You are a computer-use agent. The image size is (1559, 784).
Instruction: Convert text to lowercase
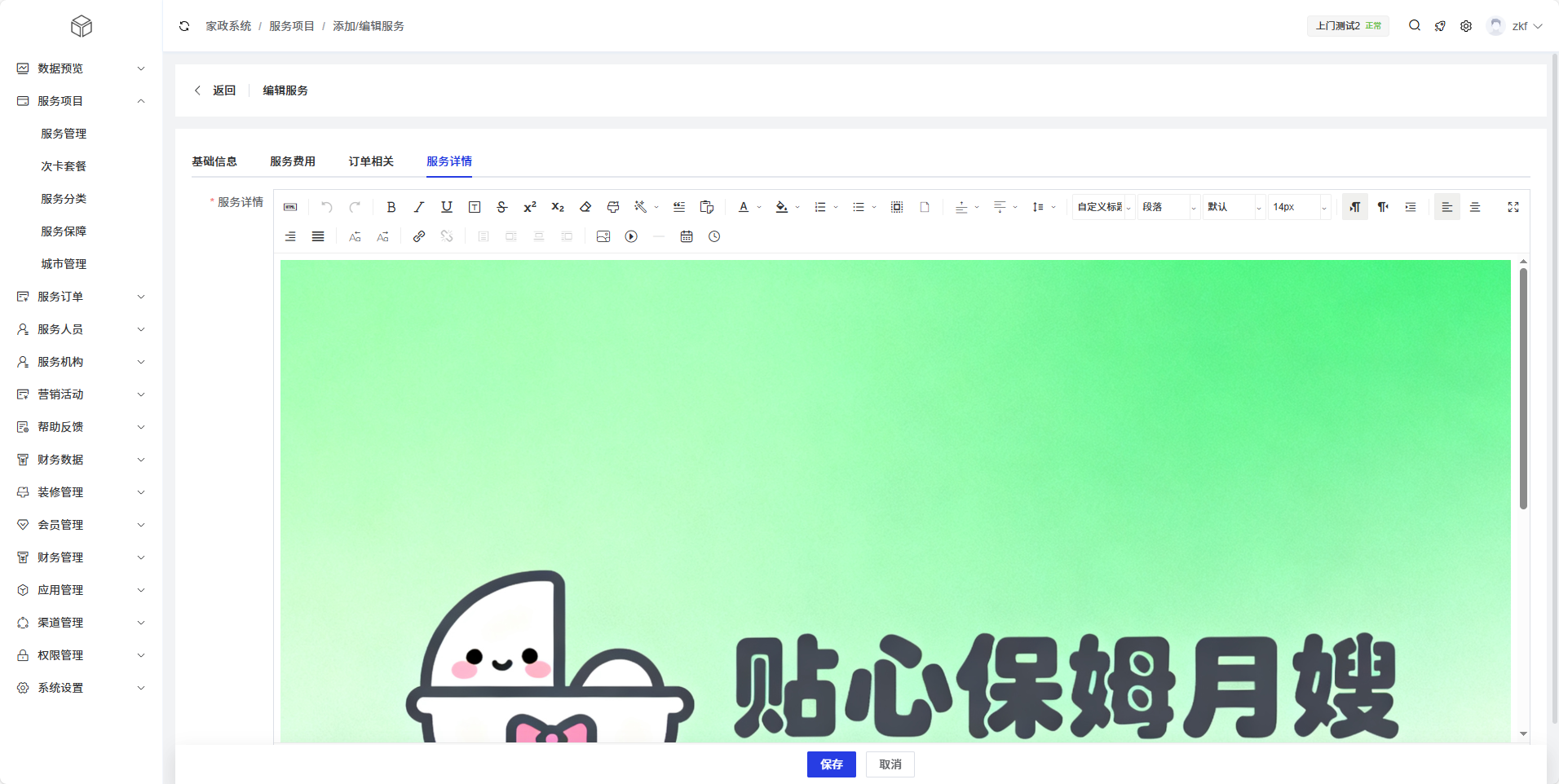[x=382, y=236]
